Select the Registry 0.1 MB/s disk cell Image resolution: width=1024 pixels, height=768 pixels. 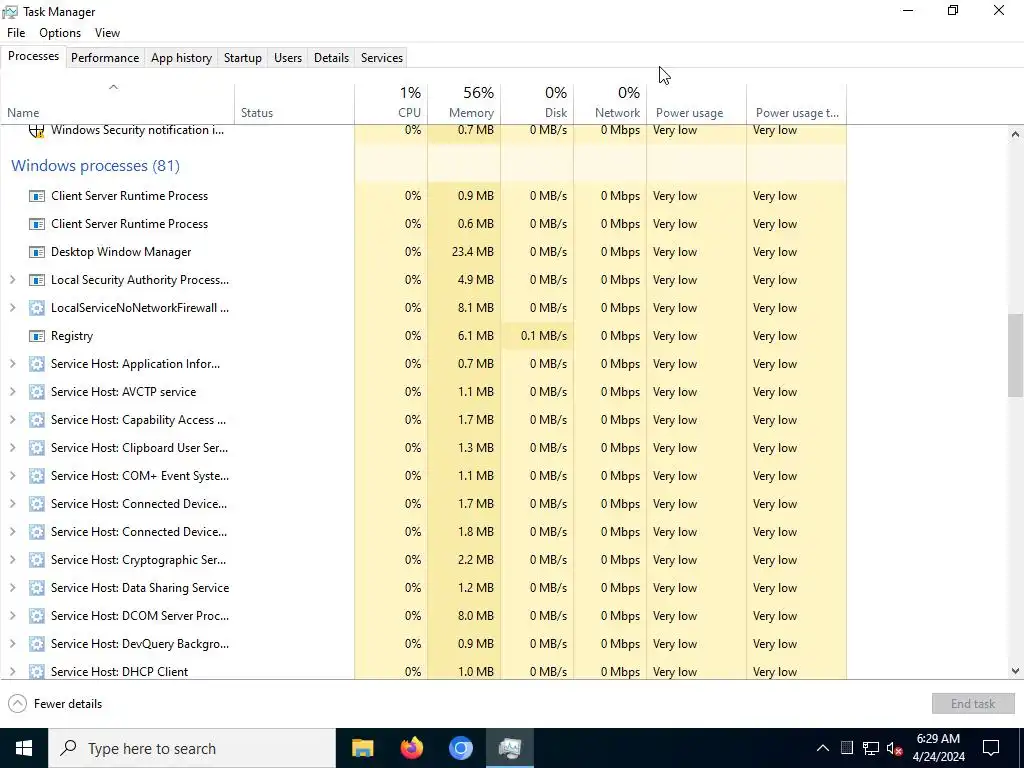tap(537, 336)
